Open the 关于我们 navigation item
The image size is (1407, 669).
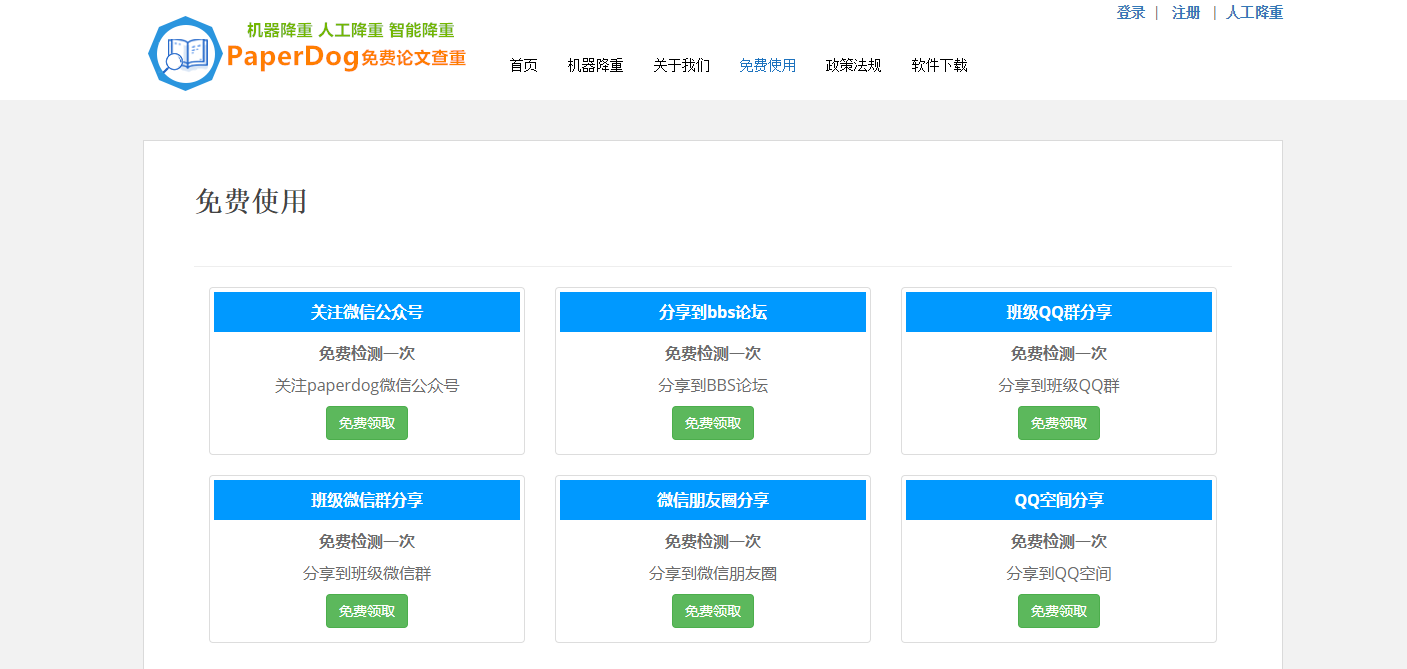[681, 65]
